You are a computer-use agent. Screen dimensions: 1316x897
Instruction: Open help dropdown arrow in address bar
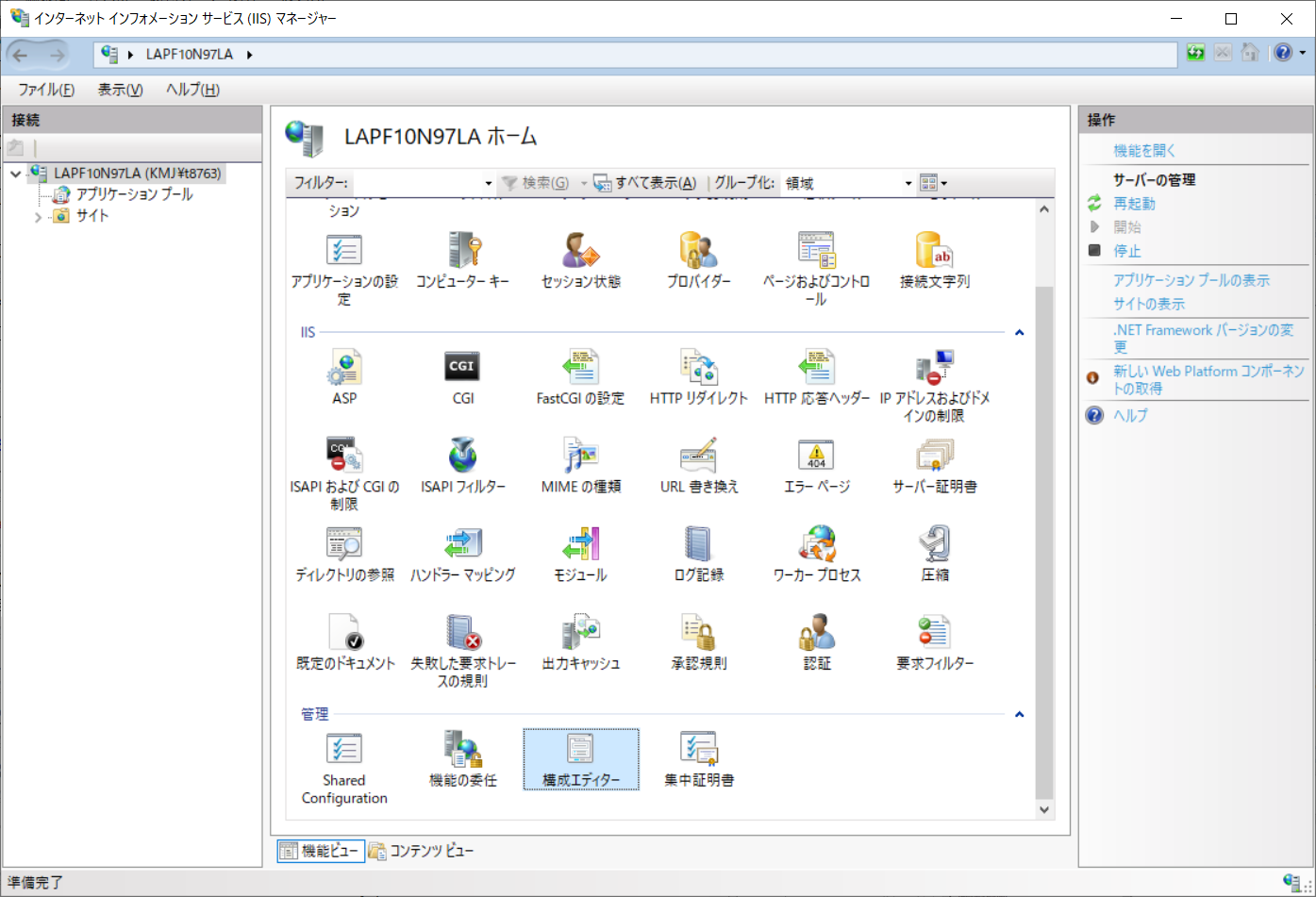coord(1303,53)
